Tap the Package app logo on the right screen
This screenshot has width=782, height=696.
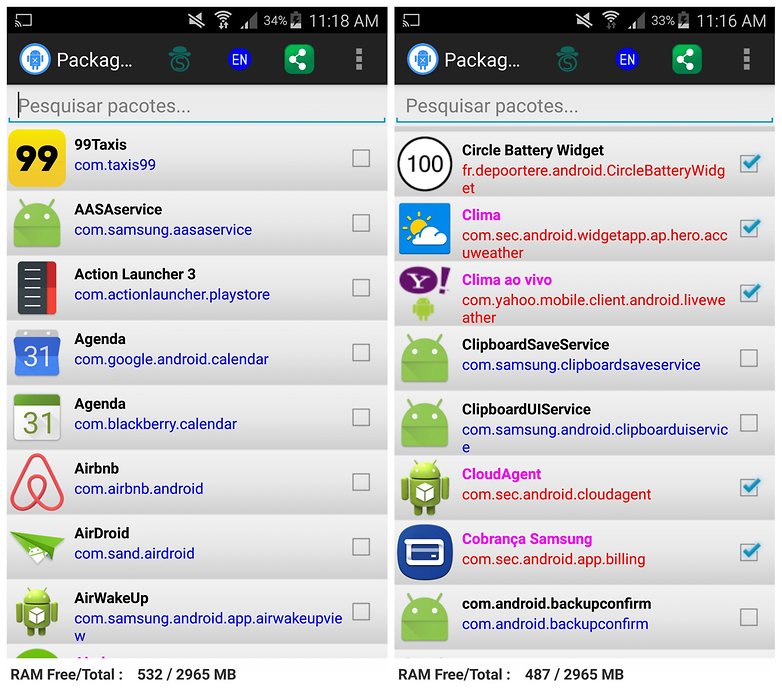click(x=422, y=59)
